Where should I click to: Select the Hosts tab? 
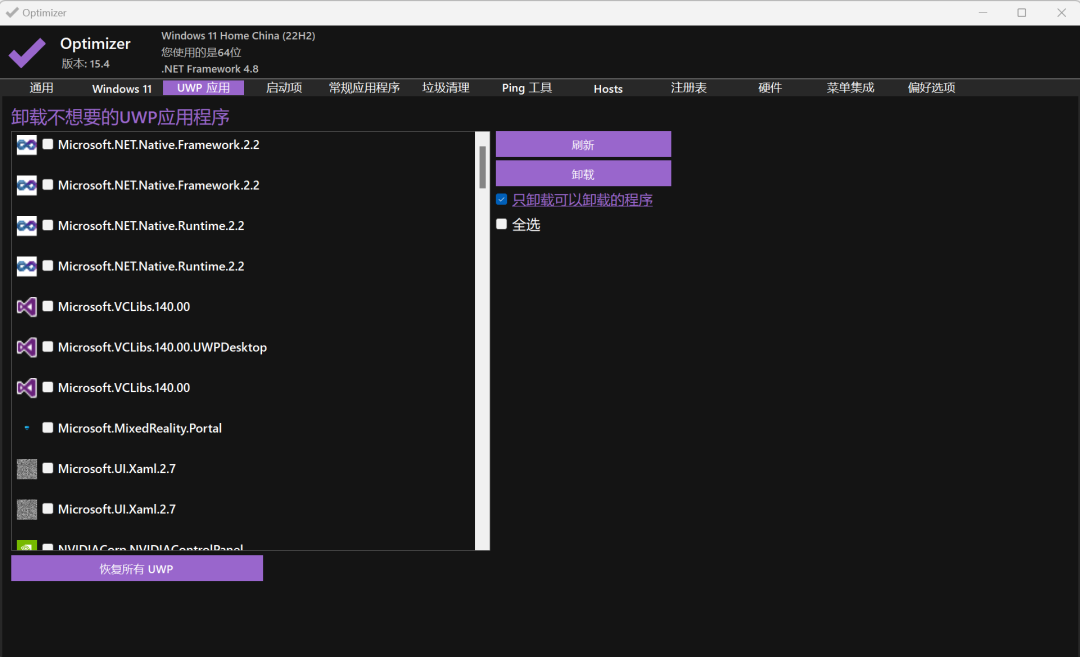pos(608,88)
